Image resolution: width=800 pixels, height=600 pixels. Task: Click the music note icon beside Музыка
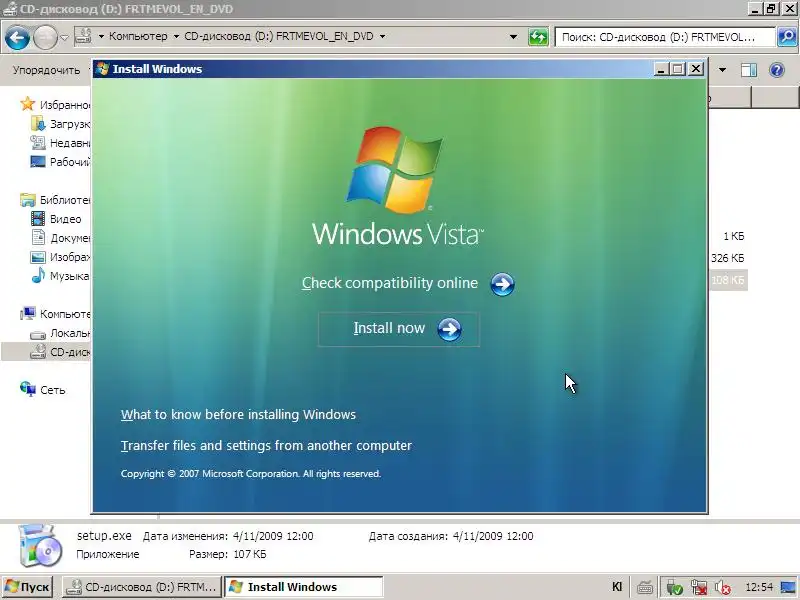(38, 276)
